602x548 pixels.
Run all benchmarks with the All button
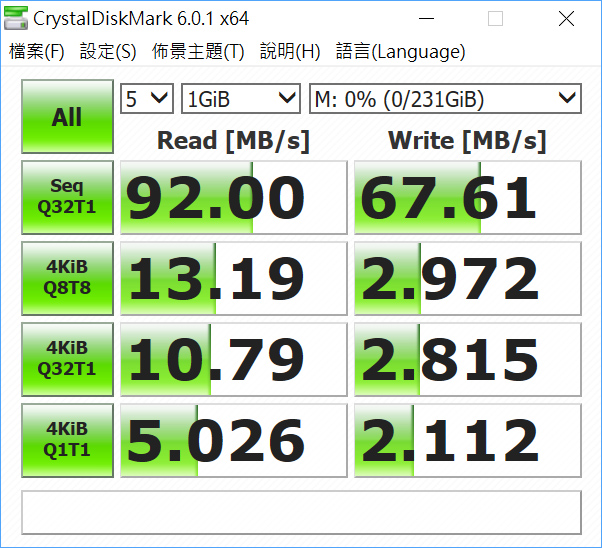(67, 116)
